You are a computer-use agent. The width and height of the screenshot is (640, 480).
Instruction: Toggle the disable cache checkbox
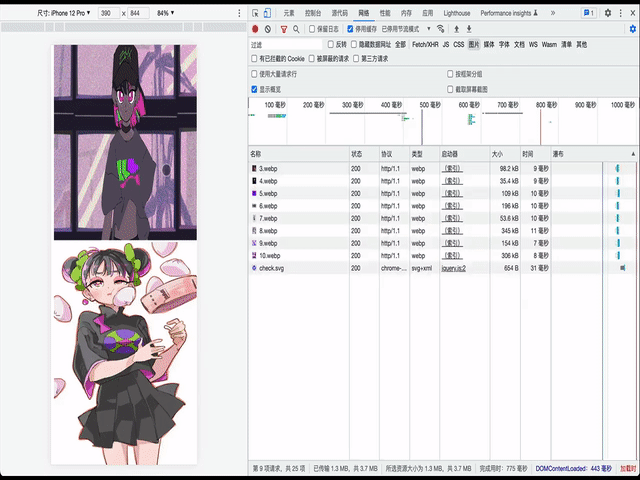pyautogui.click(x=350, y=29)
